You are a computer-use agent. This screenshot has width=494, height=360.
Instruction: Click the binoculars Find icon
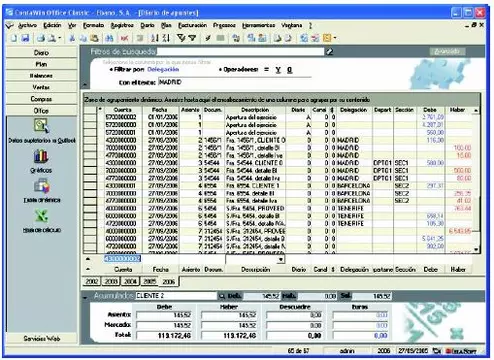point(109,38)
